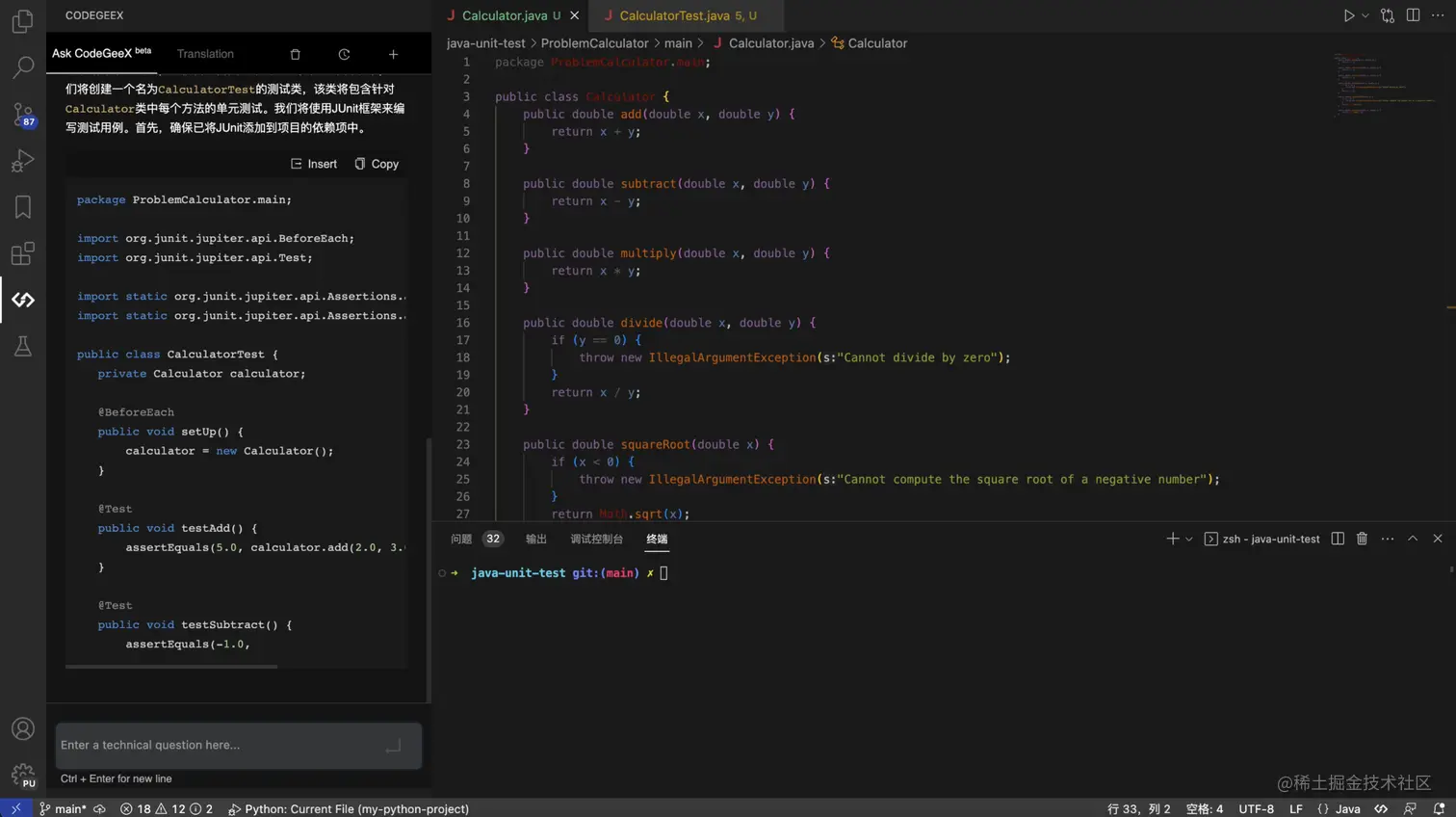The height and width of the screenshot is (817, 1456).
Task: Click the CodeGeeX status bar icon
Action: tap(1381, 809)
